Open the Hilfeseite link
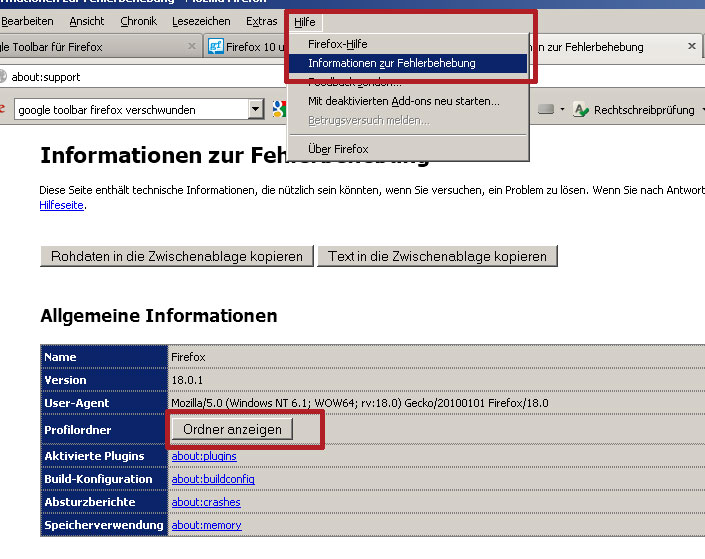This screenshot has height=559, width=705. coord(62,205)
